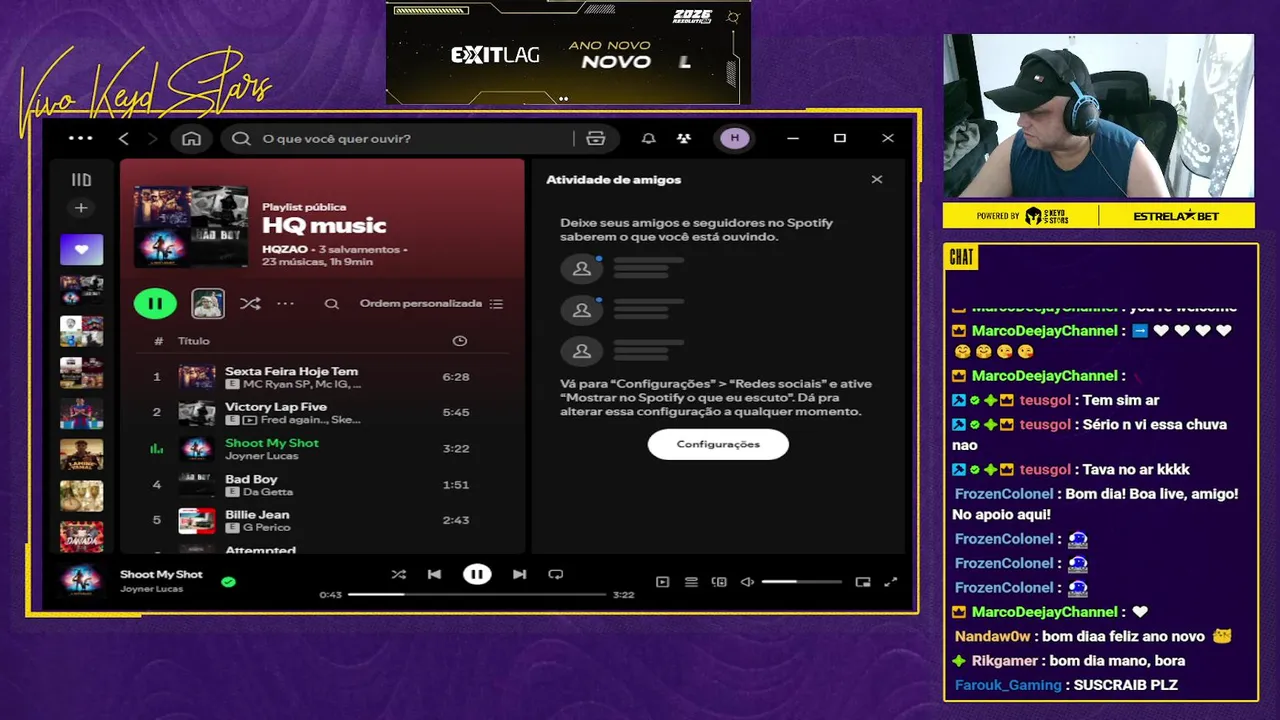The image size is (1280, 720).
Task: Click the EstrelaBet sponsor logo
Action: pos(1177,216)
